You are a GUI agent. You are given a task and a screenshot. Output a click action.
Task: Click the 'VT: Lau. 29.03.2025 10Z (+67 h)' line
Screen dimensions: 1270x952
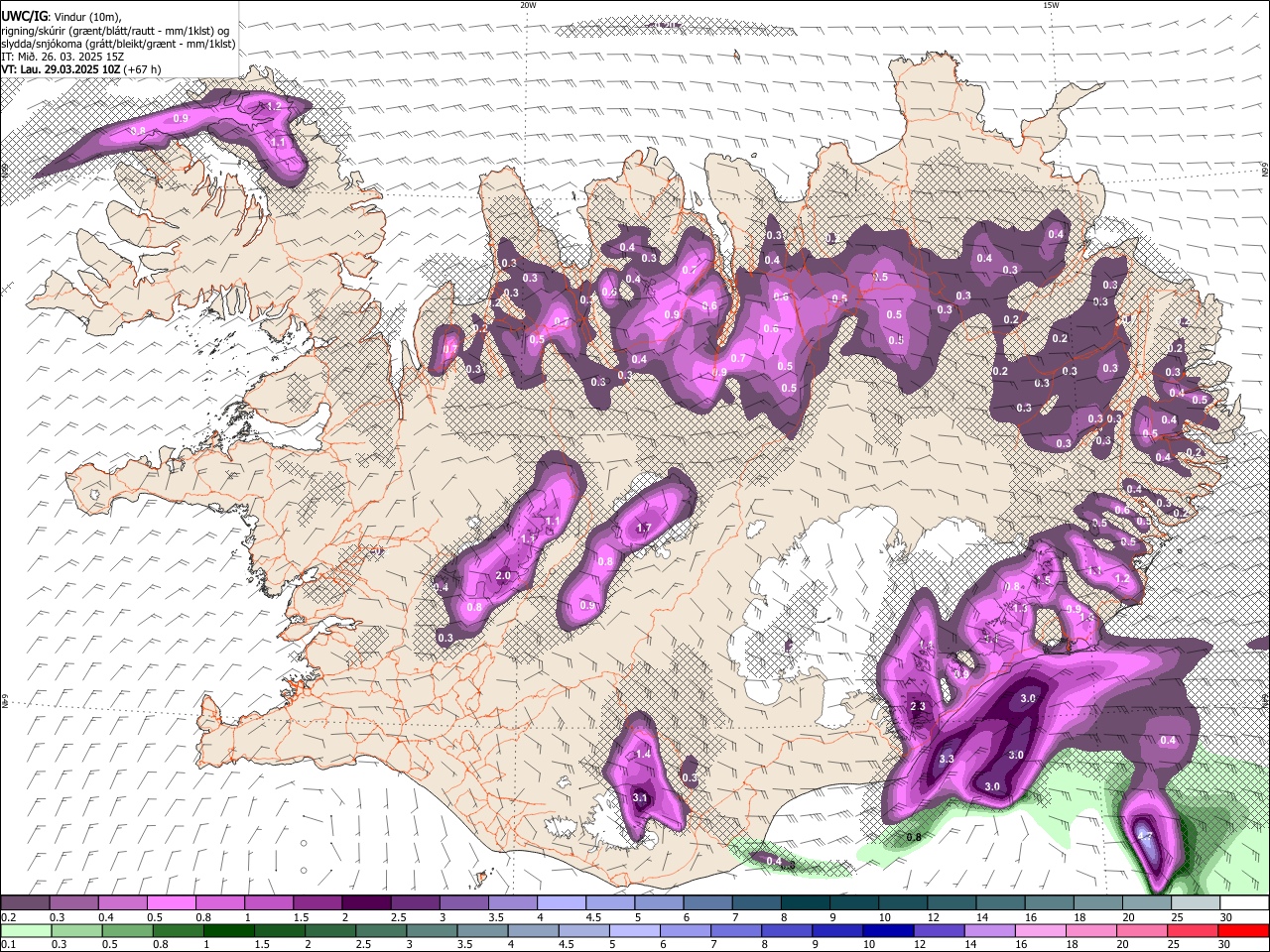click(x=81, y=69)
